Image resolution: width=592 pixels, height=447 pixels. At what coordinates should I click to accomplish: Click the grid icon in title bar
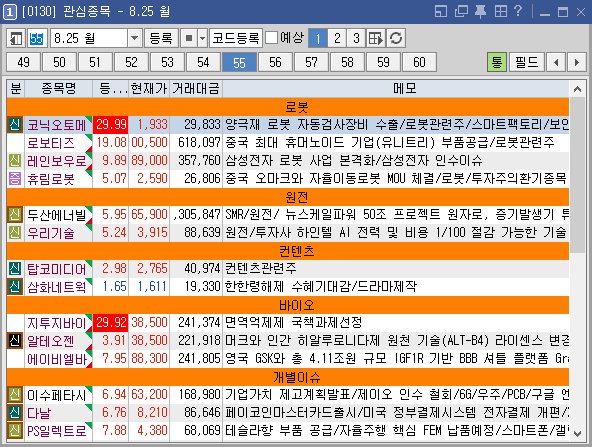click(x=501, y=11)
